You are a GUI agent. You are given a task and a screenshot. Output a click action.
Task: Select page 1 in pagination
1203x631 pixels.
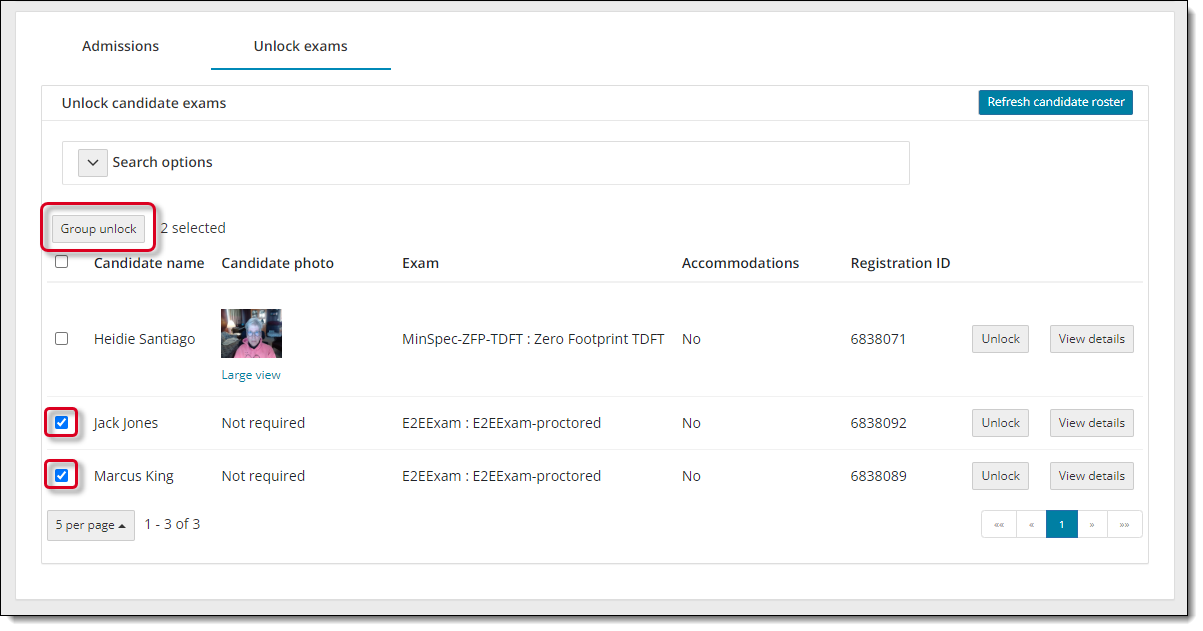pyautogui.click(x=1061, y=524)
